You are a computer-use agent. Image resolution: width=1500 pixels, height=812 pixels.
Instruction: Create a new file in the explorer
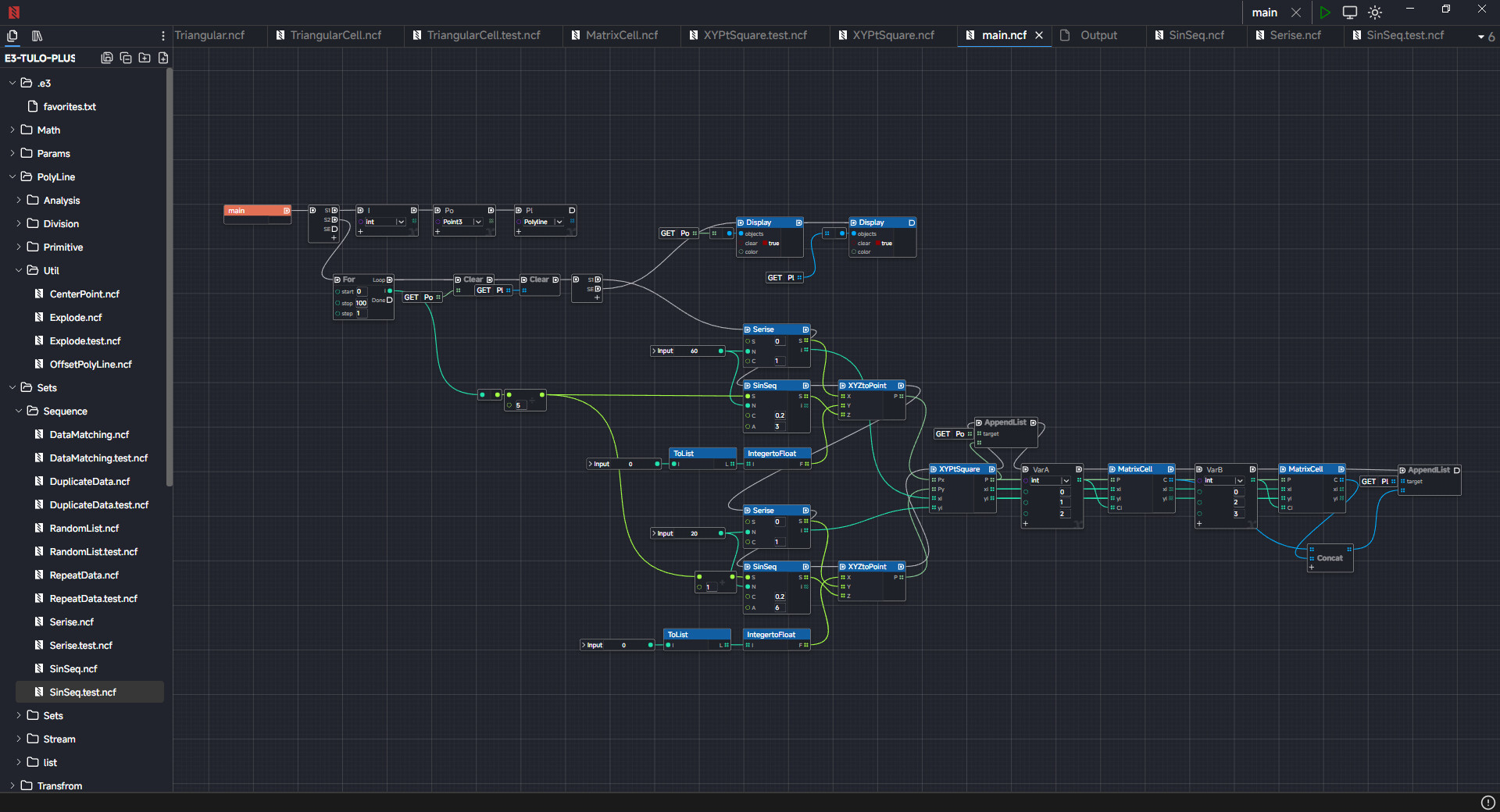pyautogui.click(x=163, y=58)
